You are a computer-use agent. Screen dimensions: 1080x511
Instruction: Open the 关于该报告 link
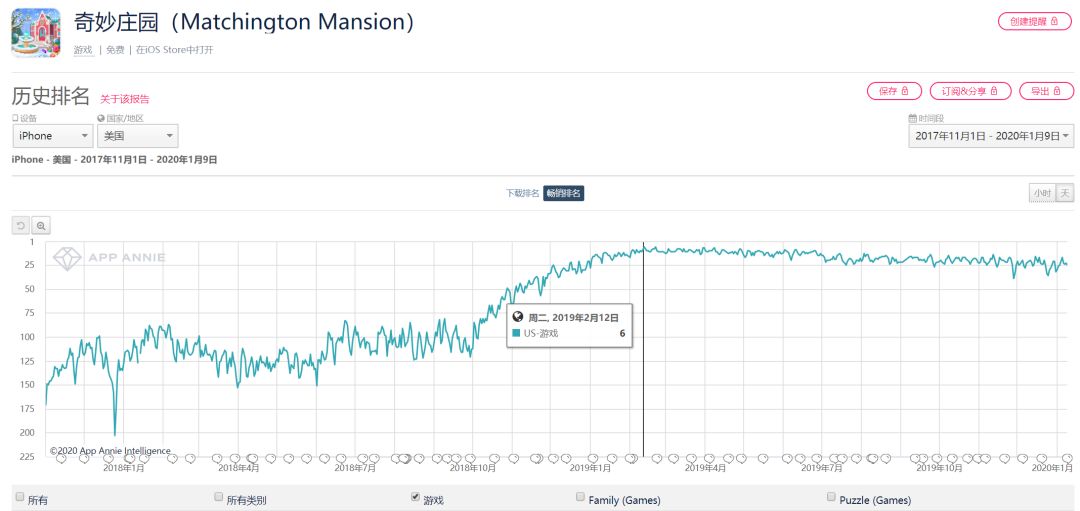tap(125, 99)
